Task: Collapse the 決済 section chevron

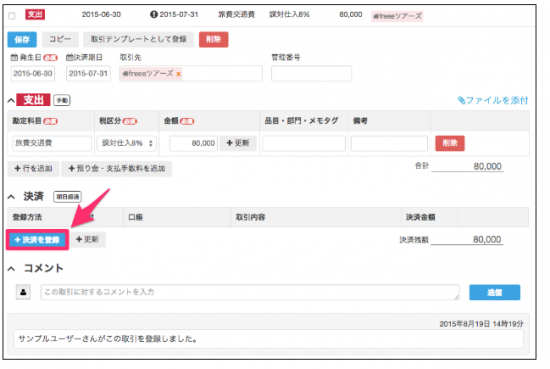Action: (x=11, y=197)
